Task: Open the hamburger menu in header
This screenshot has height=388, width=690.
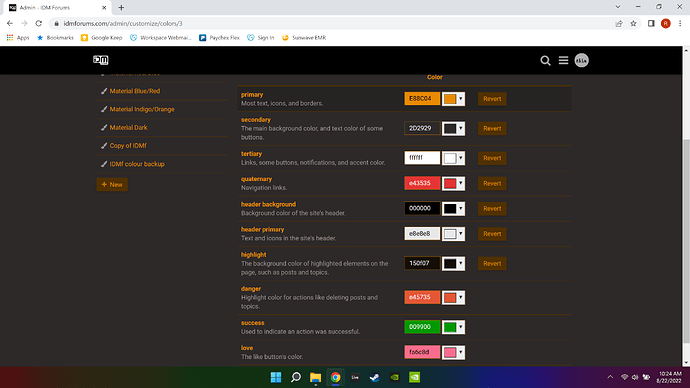Action: click(563, 60)
